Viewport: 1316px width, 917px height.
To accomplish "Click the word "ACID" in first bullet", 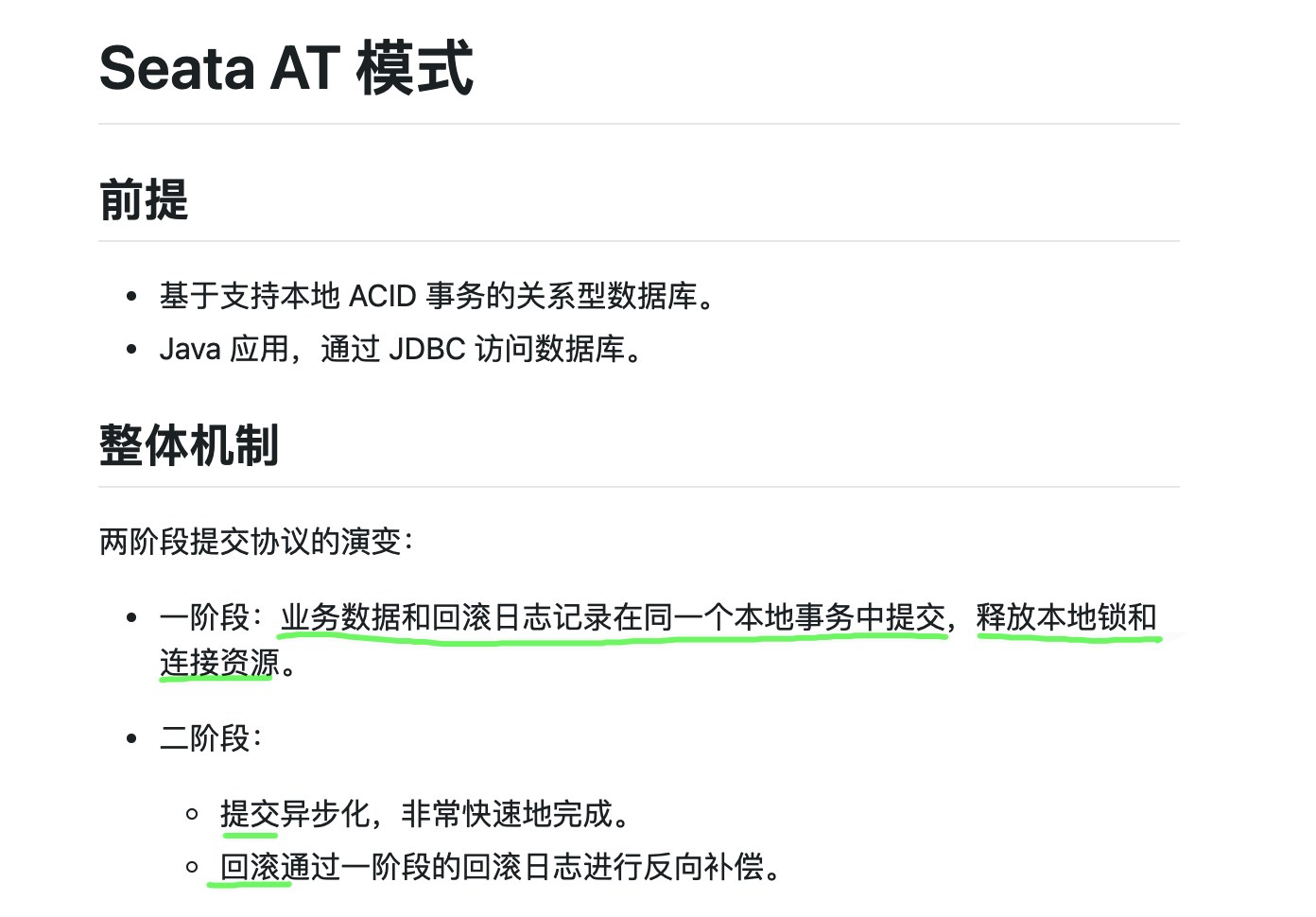I will (x=383, y=296).
